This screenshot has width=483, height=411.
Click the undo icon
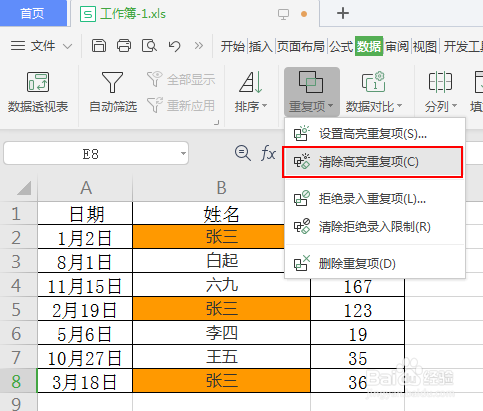point(174,46)
